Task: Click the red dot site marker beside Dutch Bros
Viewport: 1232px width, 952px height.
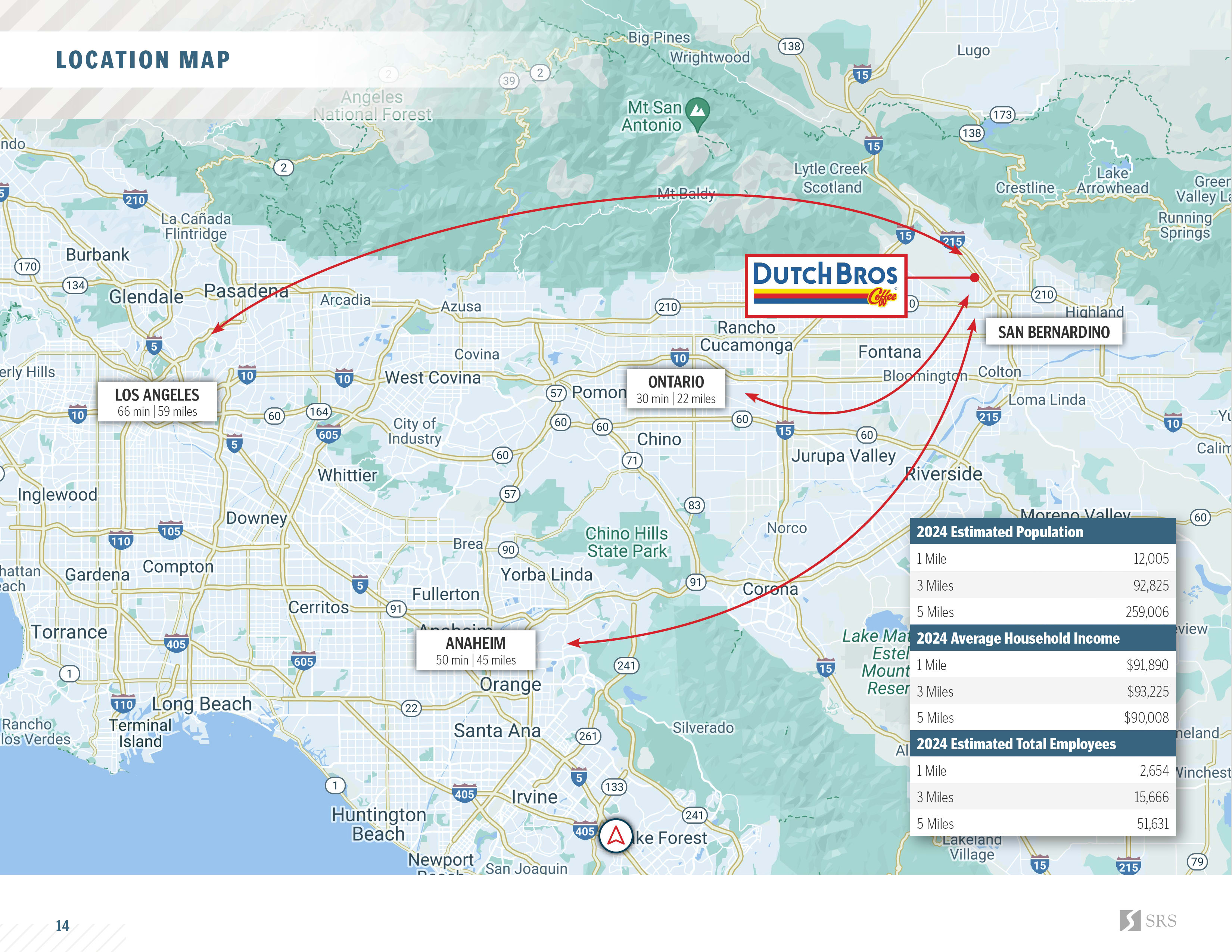Action: coord(974,277)
